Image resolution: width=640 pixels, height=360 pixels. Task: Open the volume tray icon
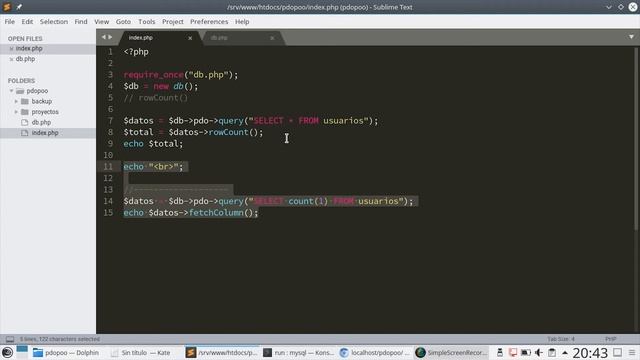pyautogui.click(x=539, y=353)
